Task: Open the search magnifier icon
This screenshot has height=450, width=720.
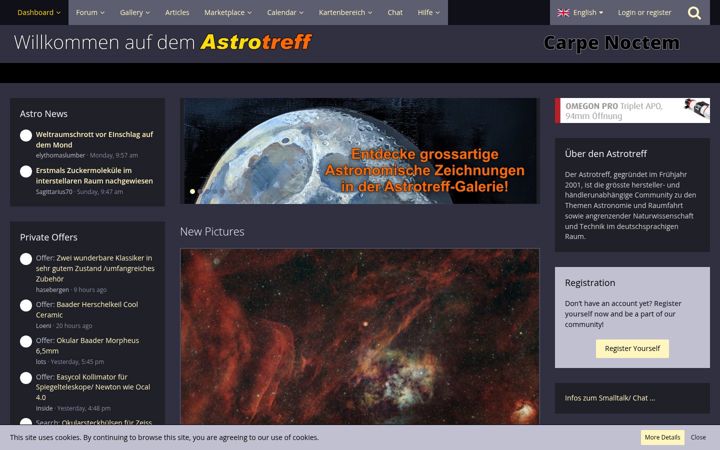Action: point(694,13)
